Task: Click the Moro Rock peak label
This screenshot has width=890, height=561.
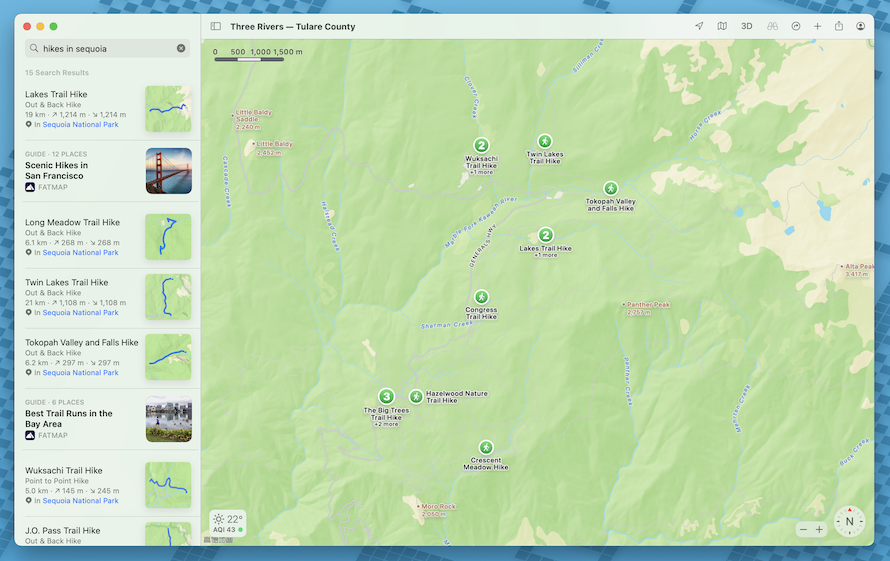Action: coord(436,510)
